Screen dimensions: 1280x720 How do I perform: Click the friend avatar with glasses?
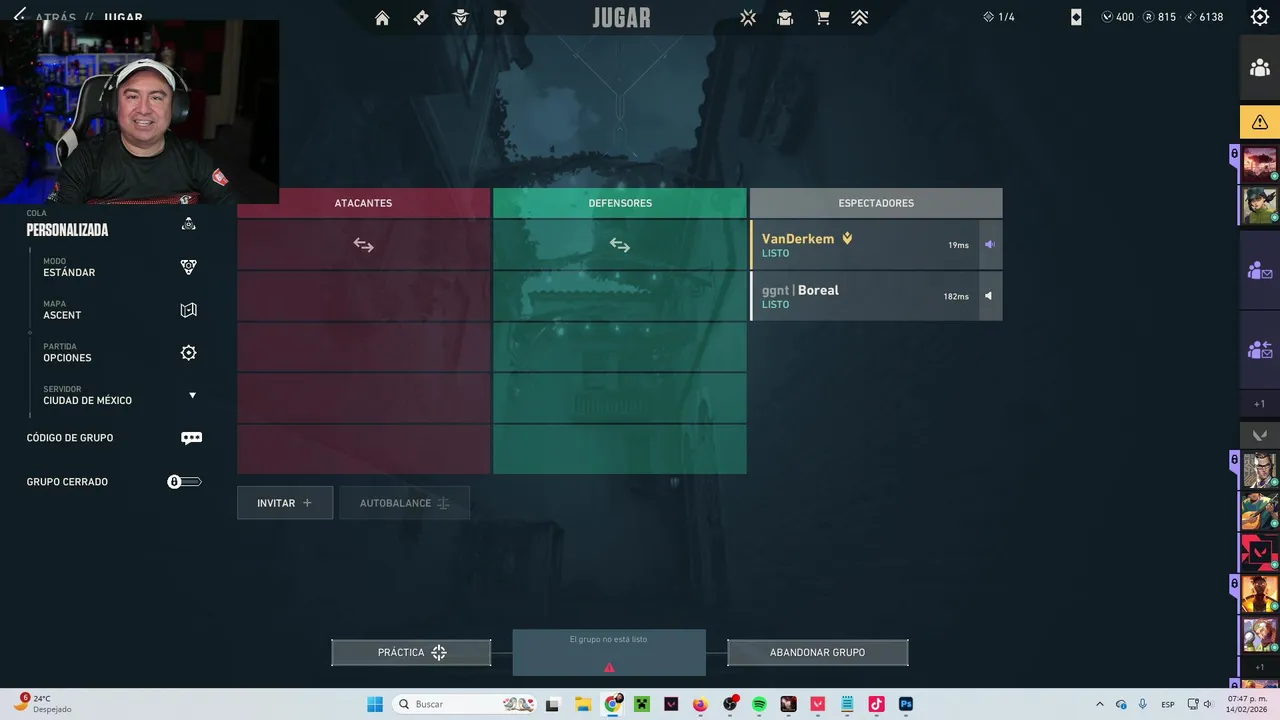tap(1260, 470)
